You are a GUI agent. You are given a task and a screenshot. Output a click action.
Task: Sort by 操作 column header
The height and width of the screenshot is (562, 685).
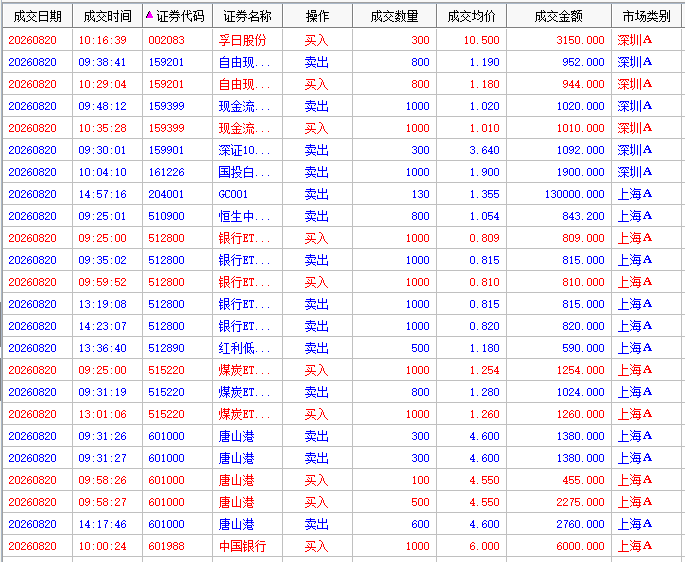(317, 17)
